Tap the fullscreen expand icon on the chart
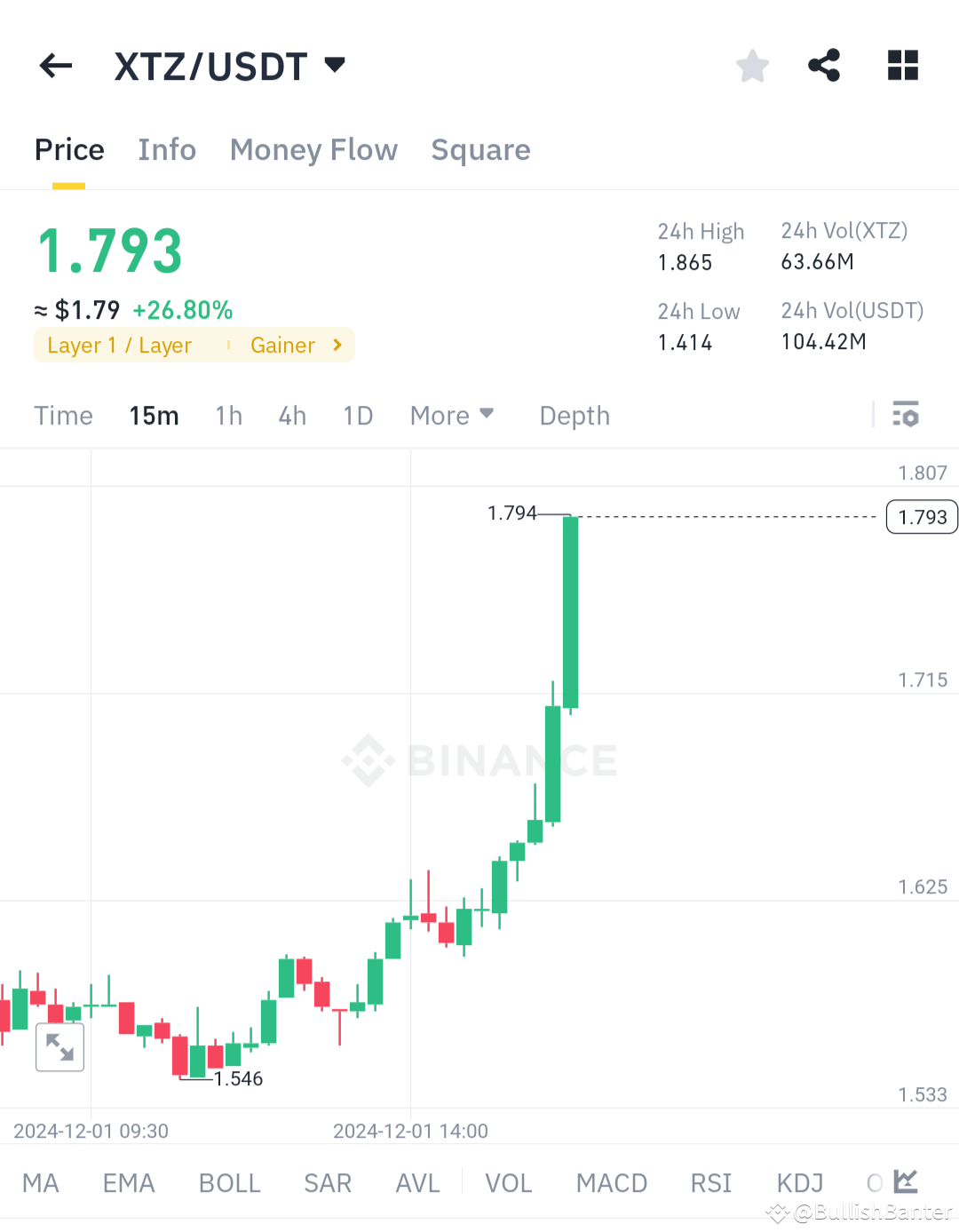 click(x=59, y=1047)
